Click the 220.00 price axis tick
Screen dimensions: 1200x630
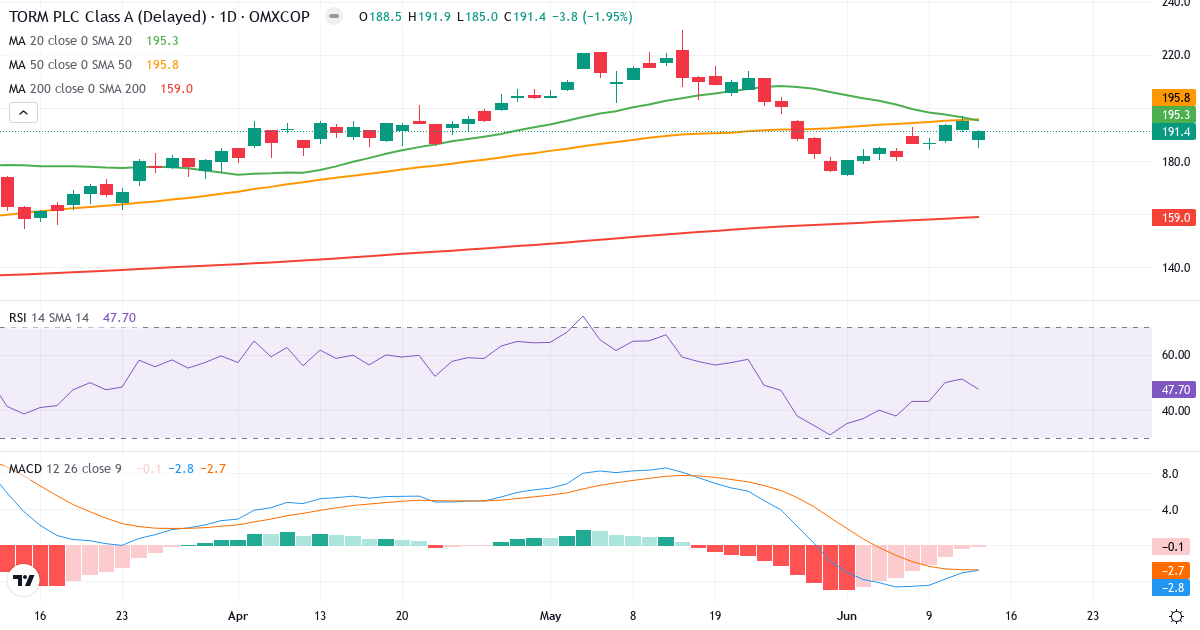1174,55
